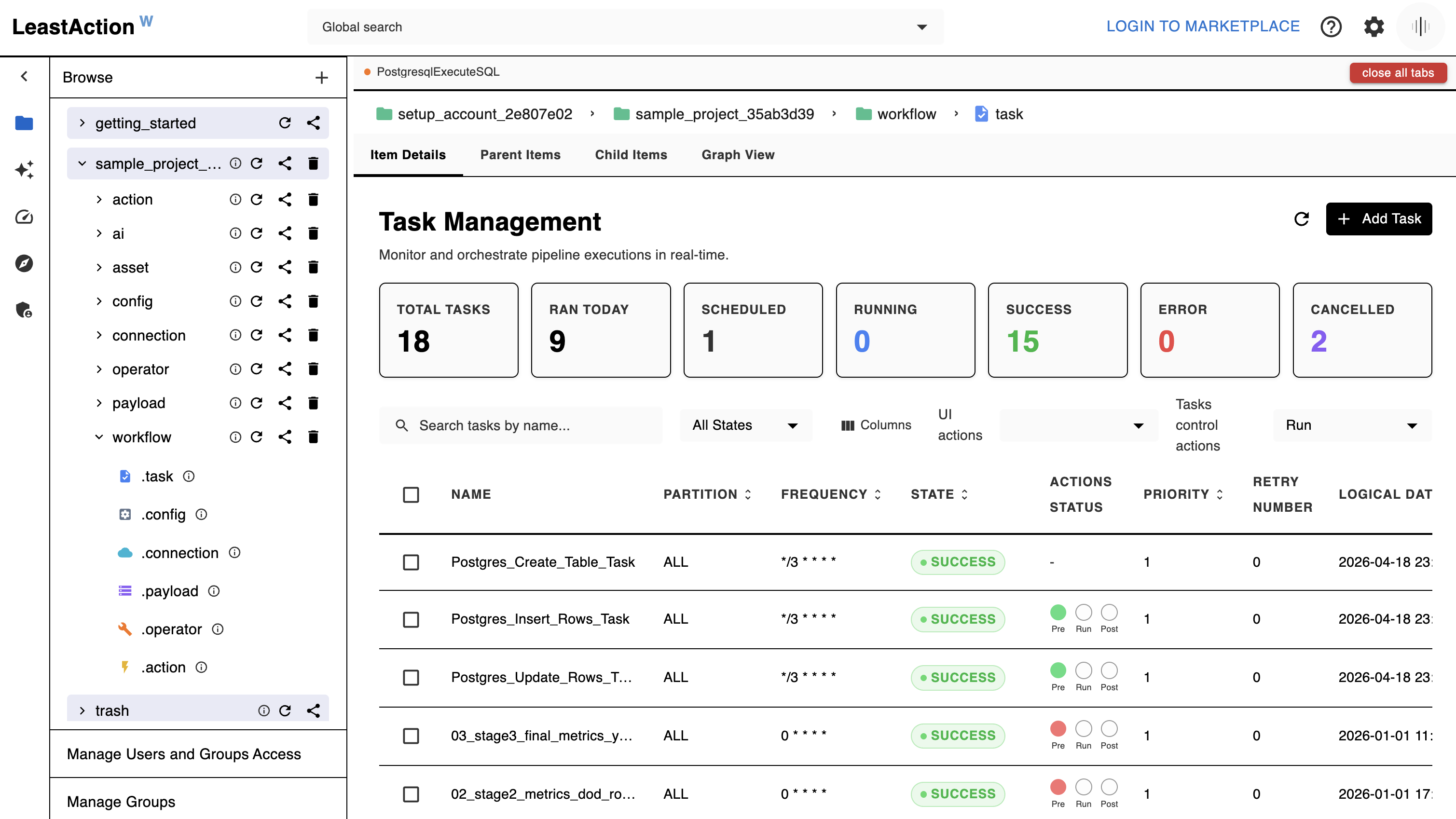Share the operator folder
1456x819 pixels.
285,369
